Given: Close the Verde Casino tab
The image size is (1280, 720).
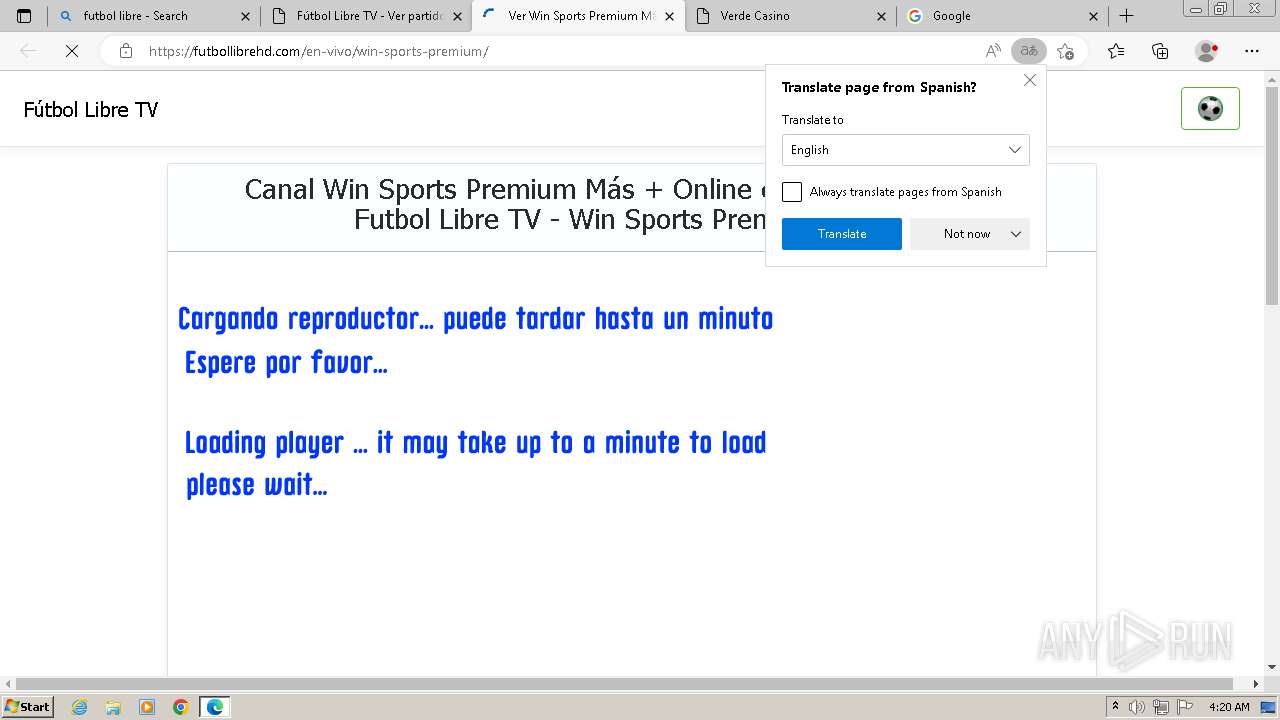Looking at the screenshot, I should tap(881, 16).
